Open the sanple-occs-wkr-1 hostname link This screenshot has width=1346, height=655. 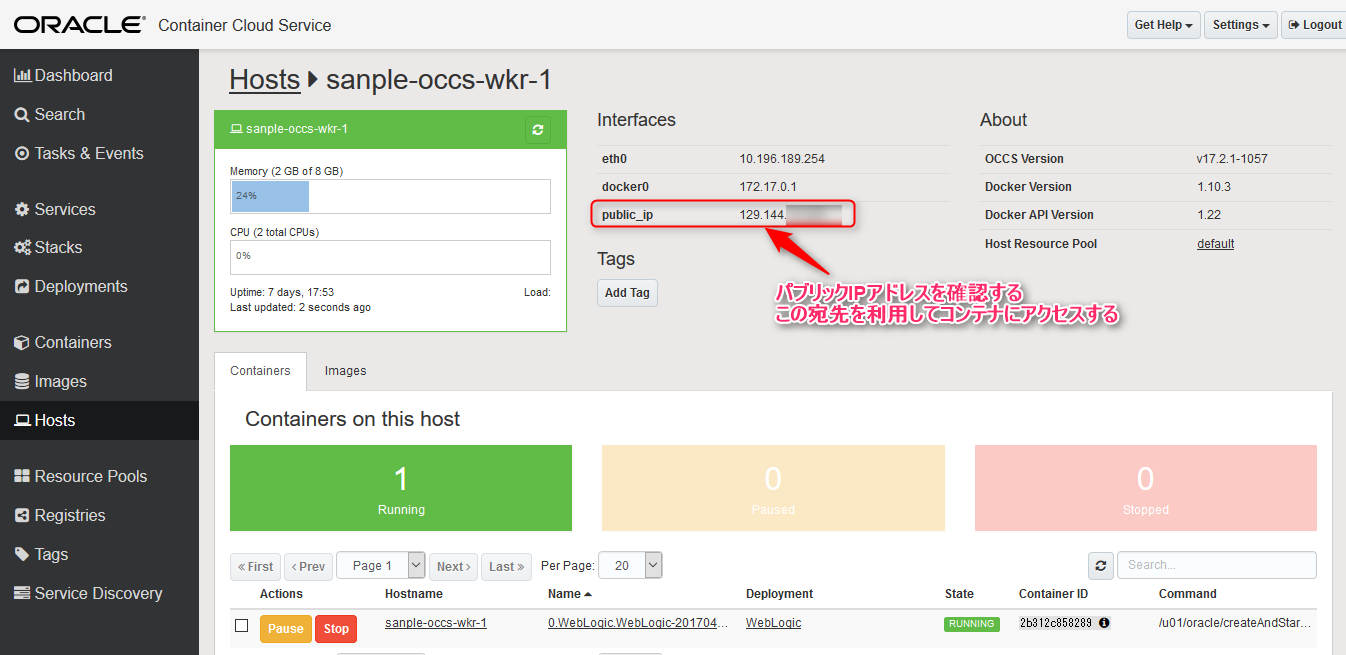click(436, 622)
